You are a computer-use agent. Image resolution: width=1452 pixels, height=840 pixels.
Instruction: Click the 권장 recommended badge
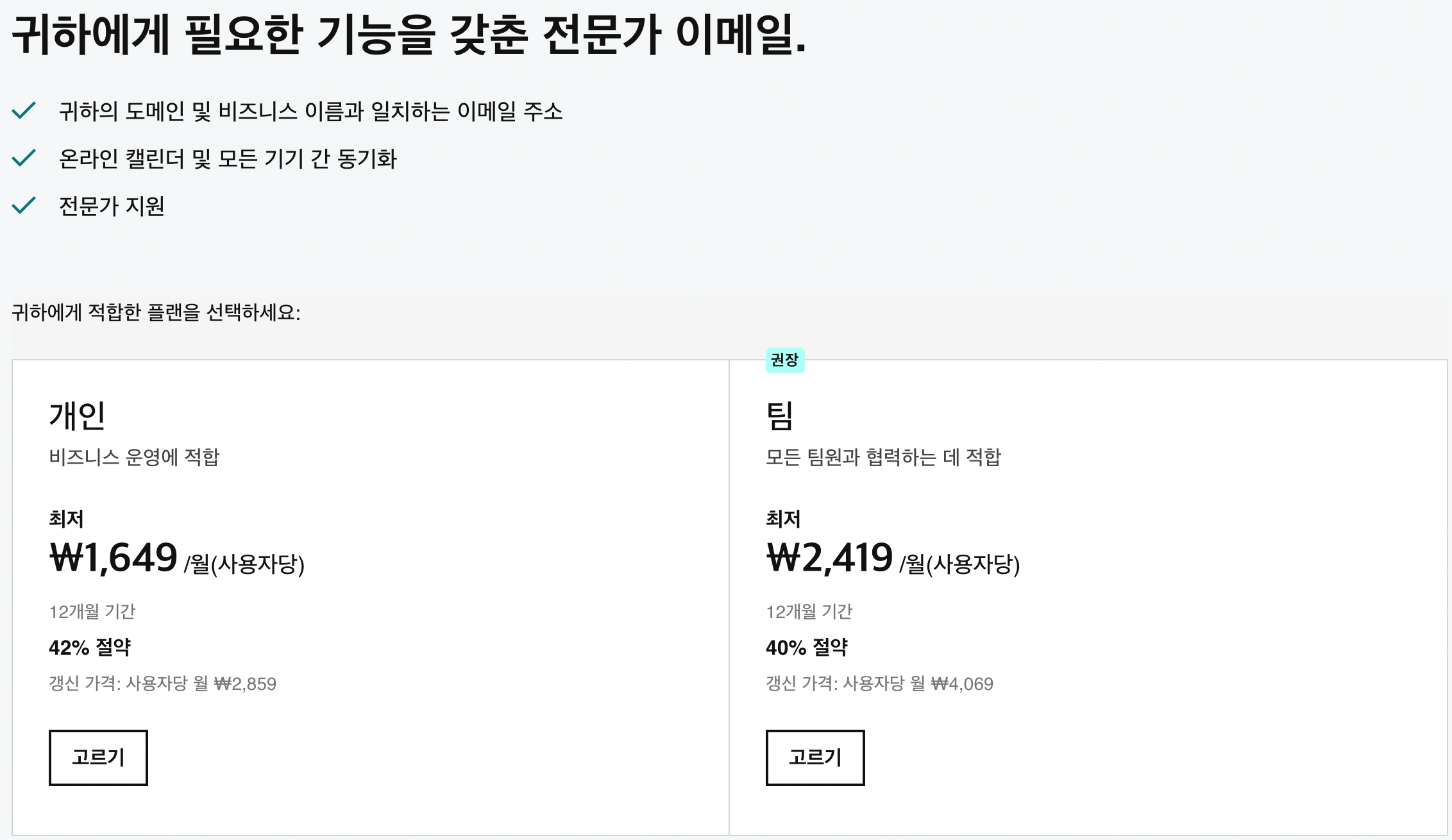tap(784, 360)
